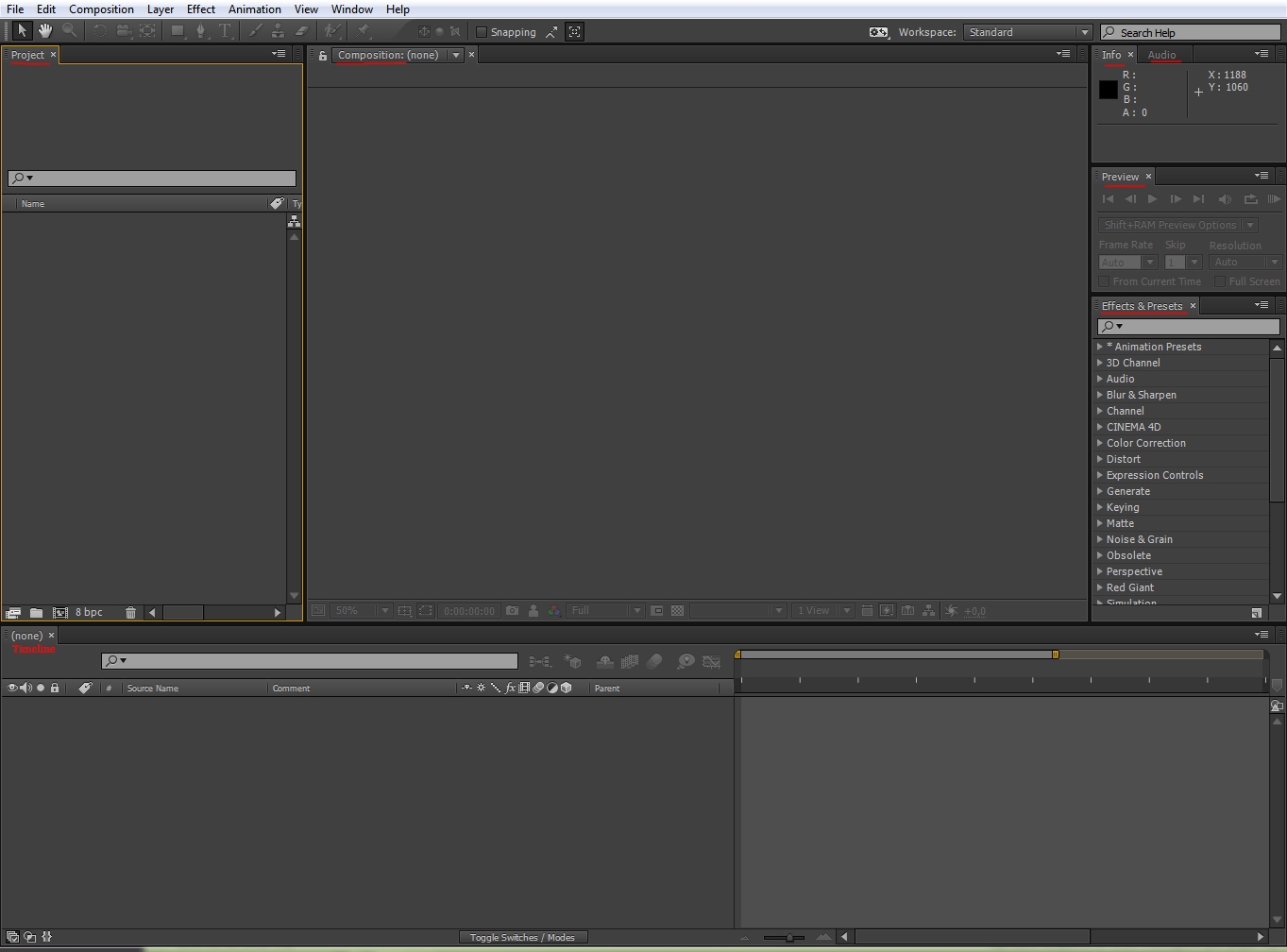
Task: Select the Hand tool
Action: [45, 31]
